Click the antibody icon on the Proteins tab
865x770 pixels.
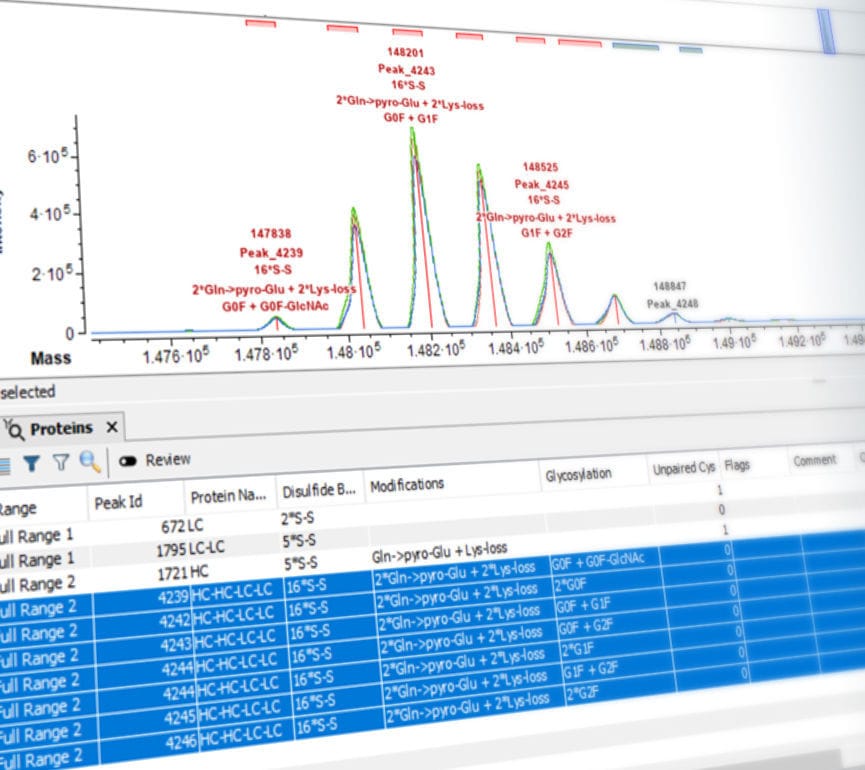point(15,427)
